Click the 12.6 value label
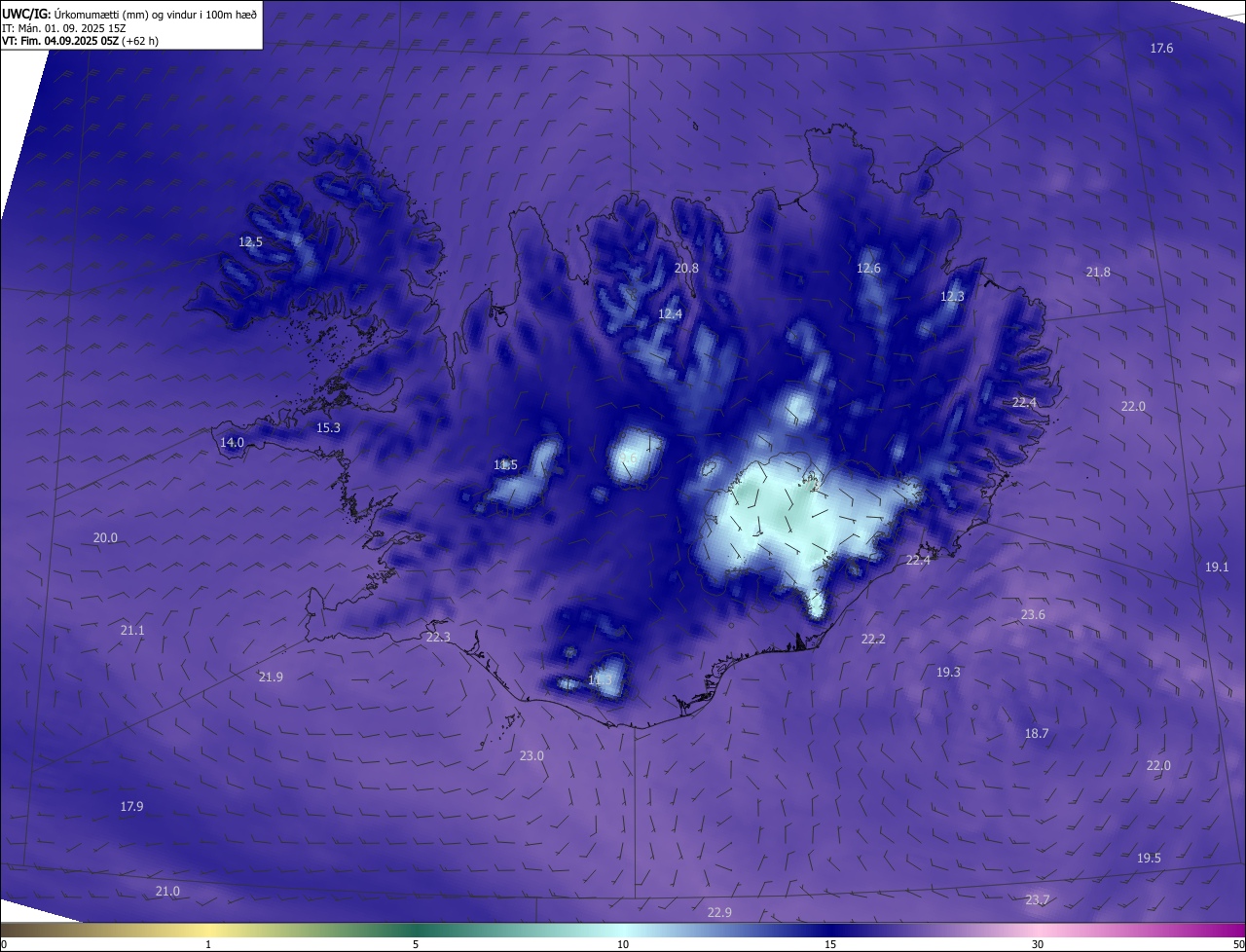 pyautogui.click(x=868, y=269)
